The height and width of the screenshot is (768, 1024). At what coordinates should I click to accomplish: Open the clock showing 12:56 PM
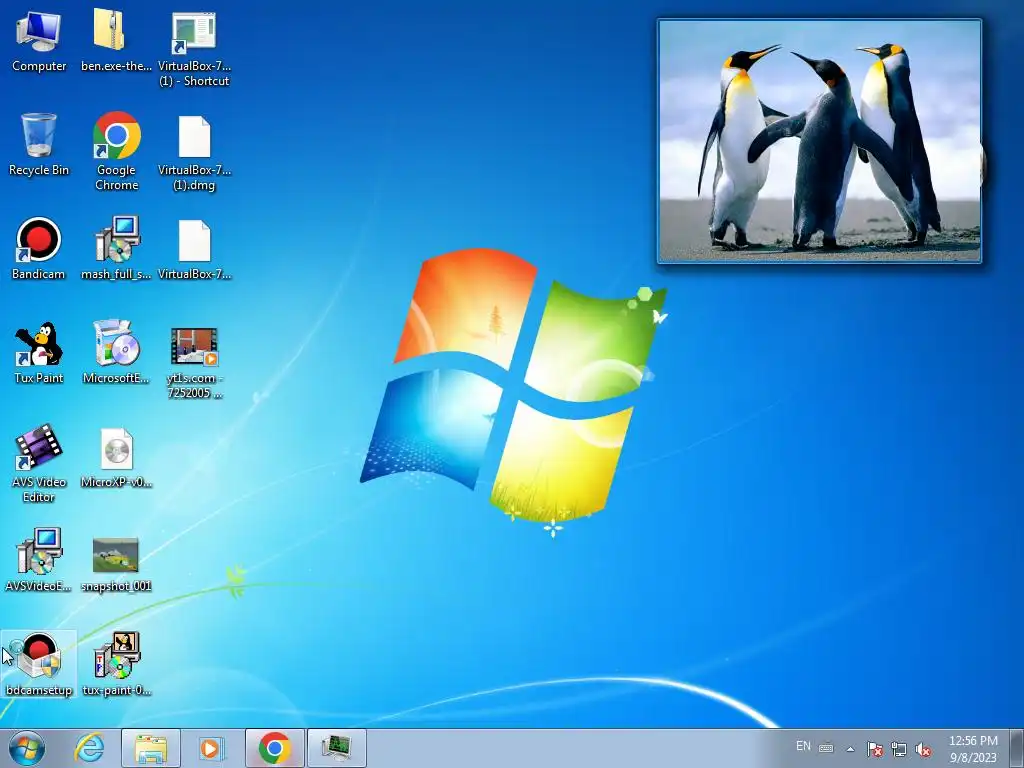[x=973, y=748]
